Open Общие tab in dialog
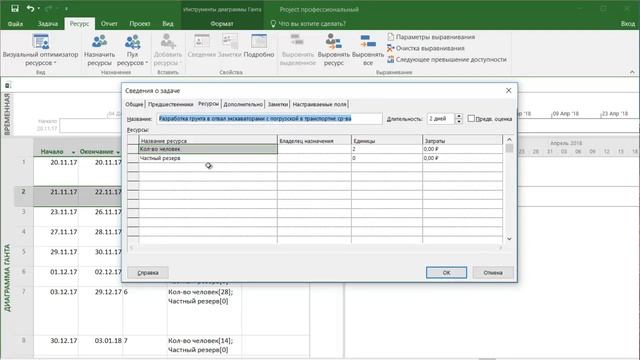Viewport: 640px width, 360px height. (x=134, y=104)
